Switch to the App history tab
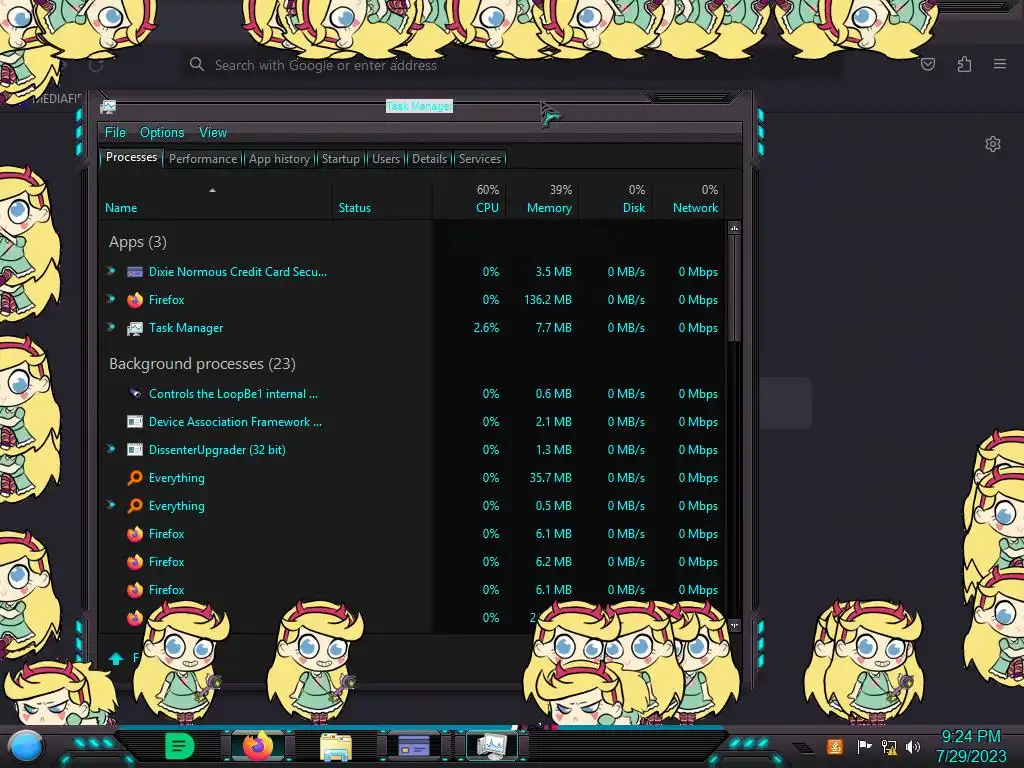 279,159
